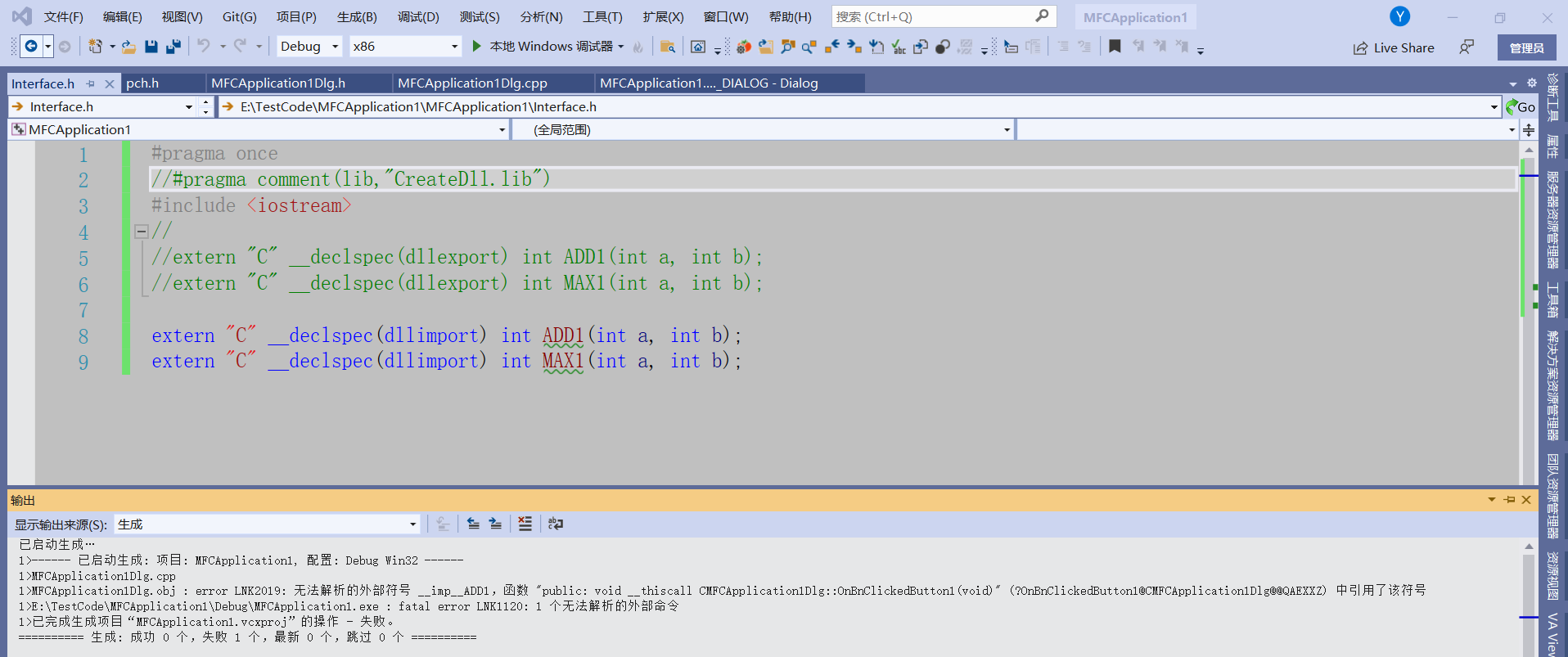Click the Live Share button

(1394, 47)
